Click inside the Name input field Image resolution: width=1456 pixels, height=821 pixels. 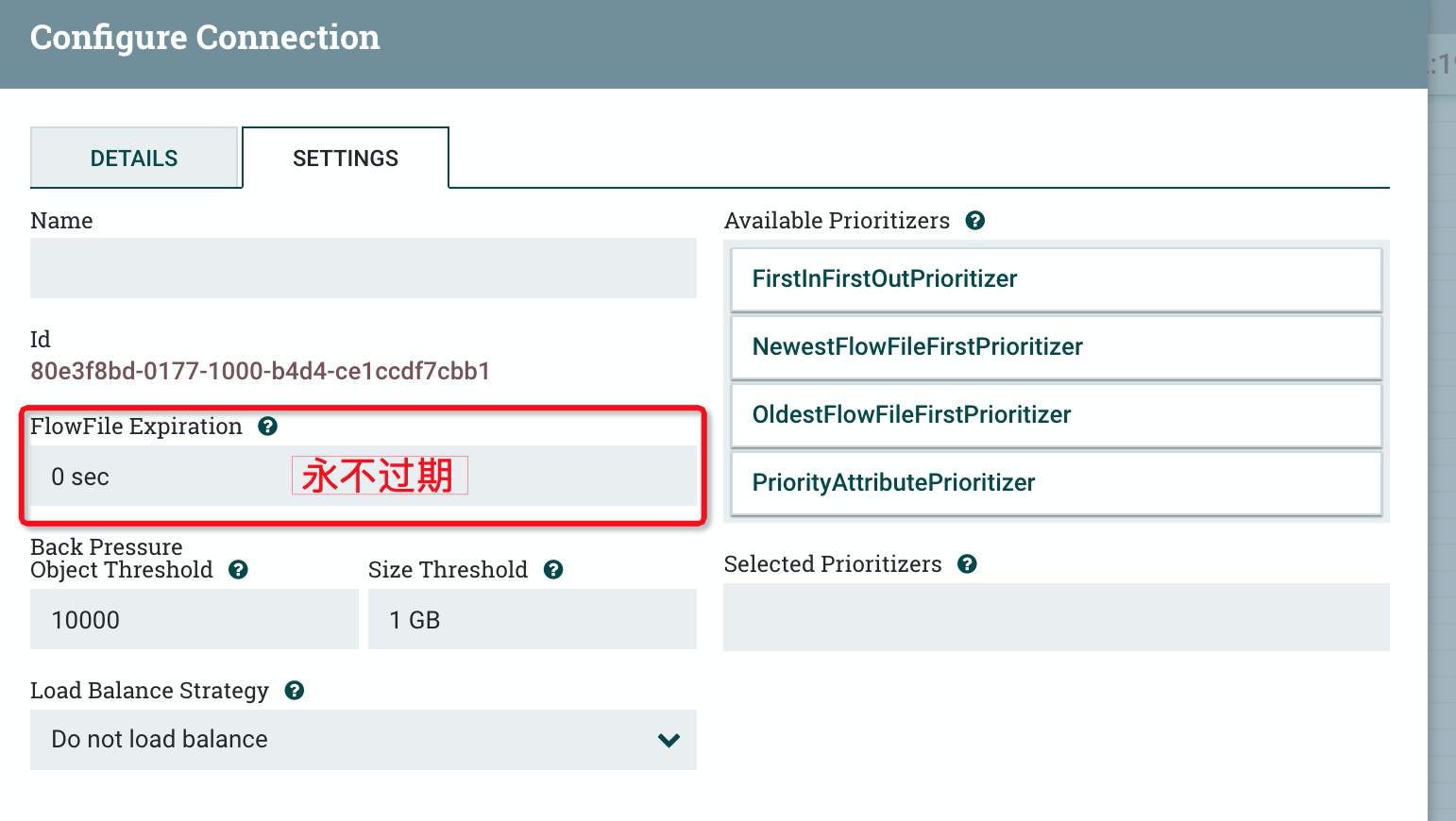pos(364,268)
